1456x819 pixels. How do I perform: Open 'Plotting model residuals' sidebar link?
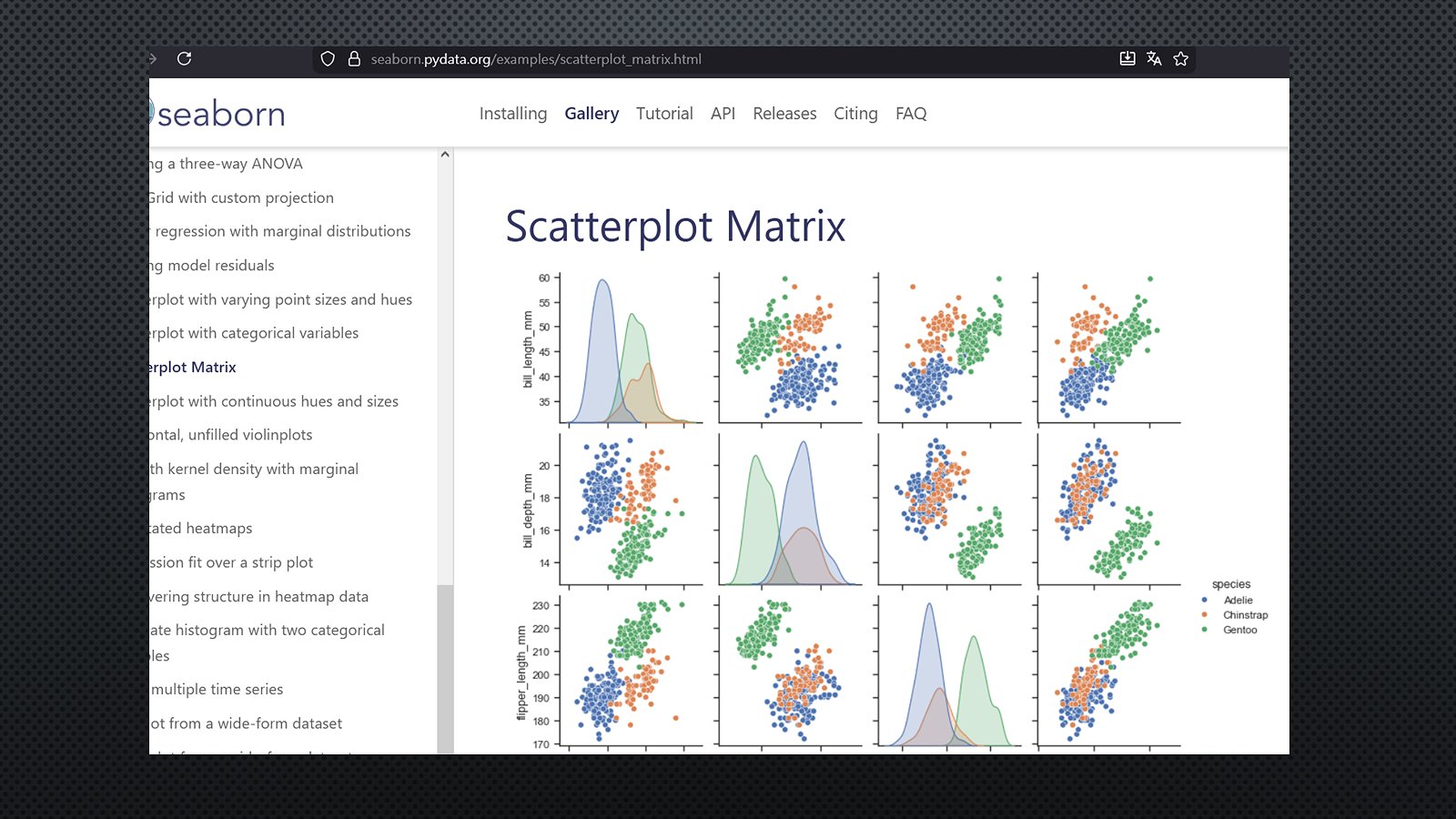[x=213, y=266]
